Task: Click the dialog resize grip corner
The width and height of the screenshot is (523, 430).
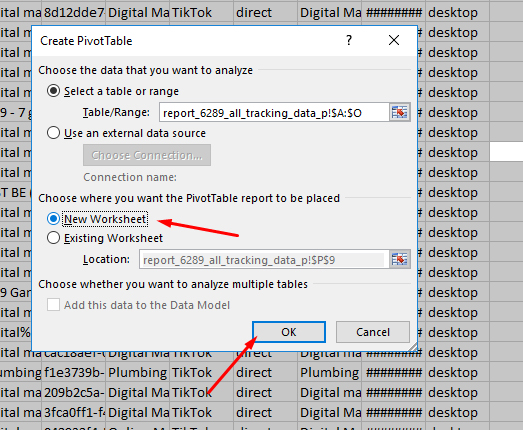Action: (413, 347)
